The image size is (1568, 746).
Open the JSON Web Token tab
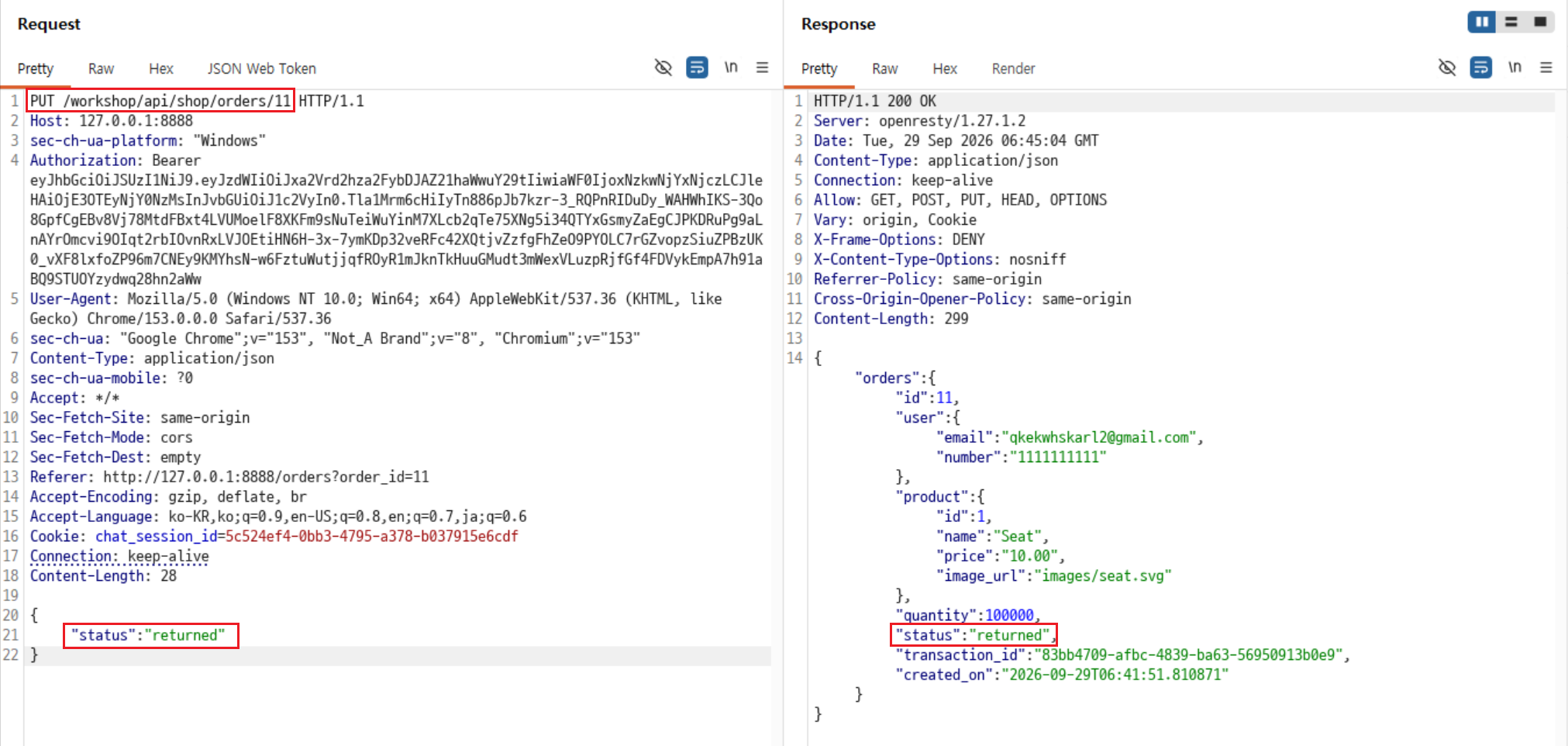262,69
